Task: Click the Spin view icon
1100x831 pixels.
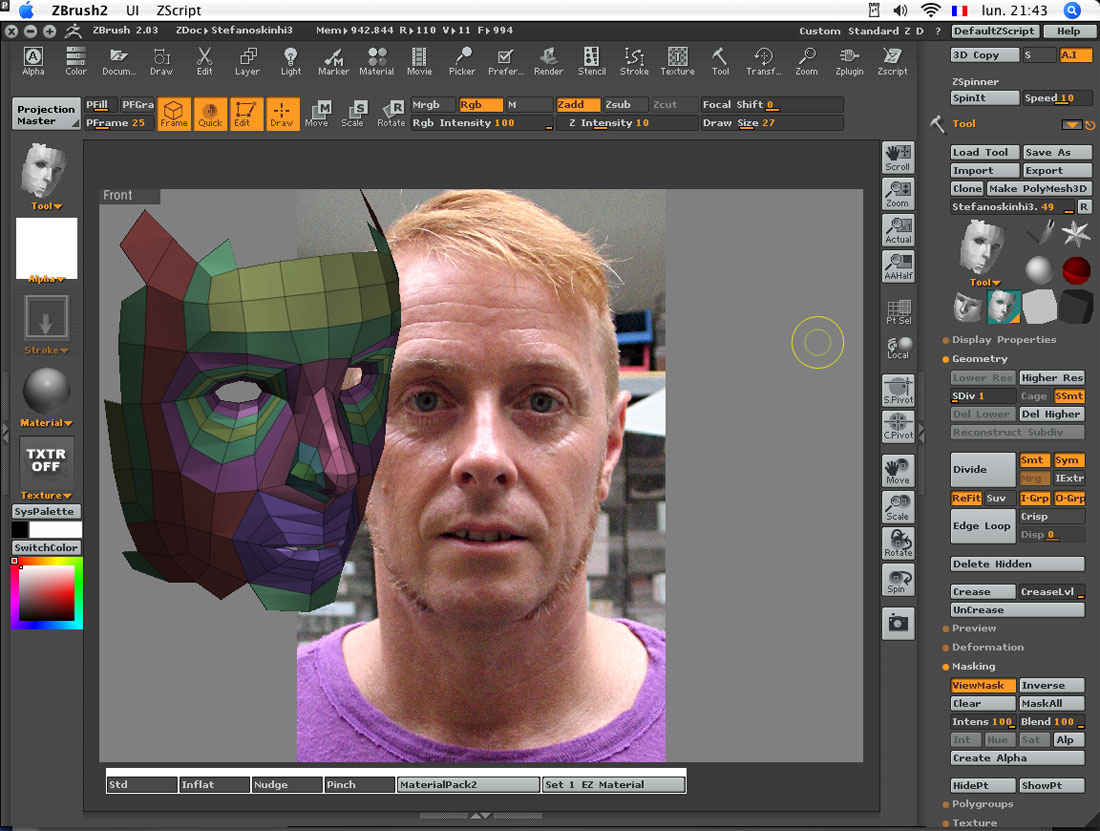Action: (x=898, y=580)
